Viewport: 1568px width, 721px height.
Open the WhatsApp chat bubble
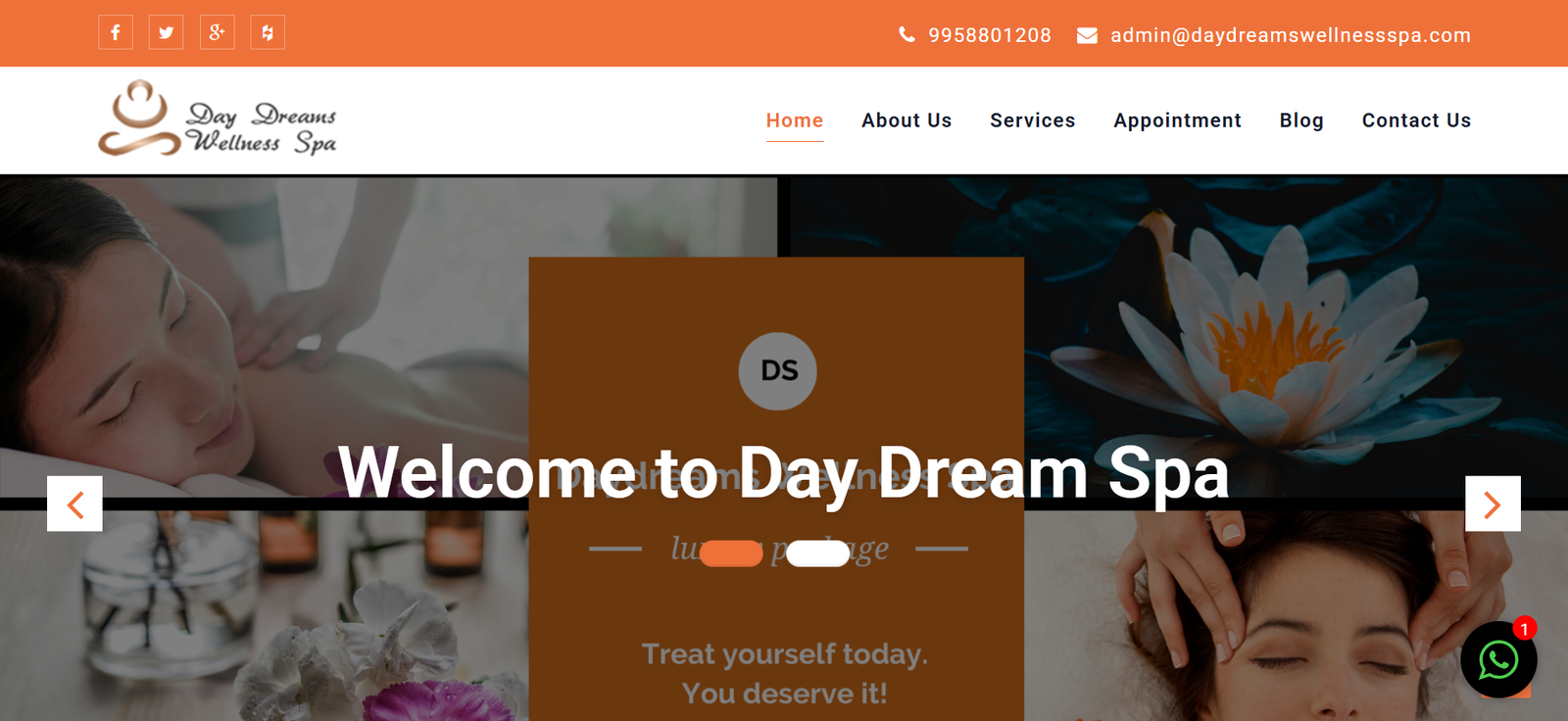pos(1498,659)
